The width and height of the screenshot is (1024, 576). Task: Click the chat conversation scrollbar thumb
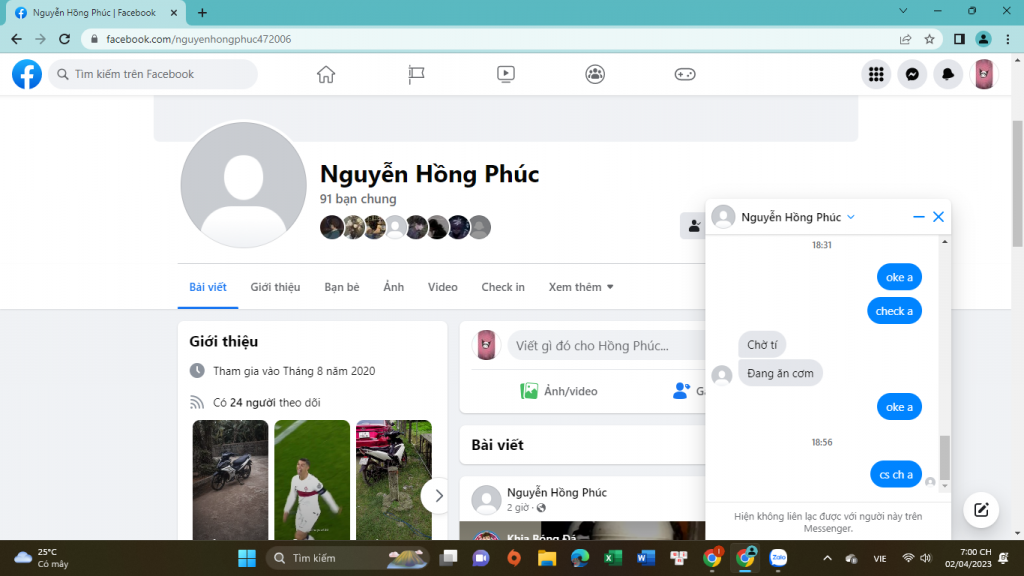pos(945,457)
